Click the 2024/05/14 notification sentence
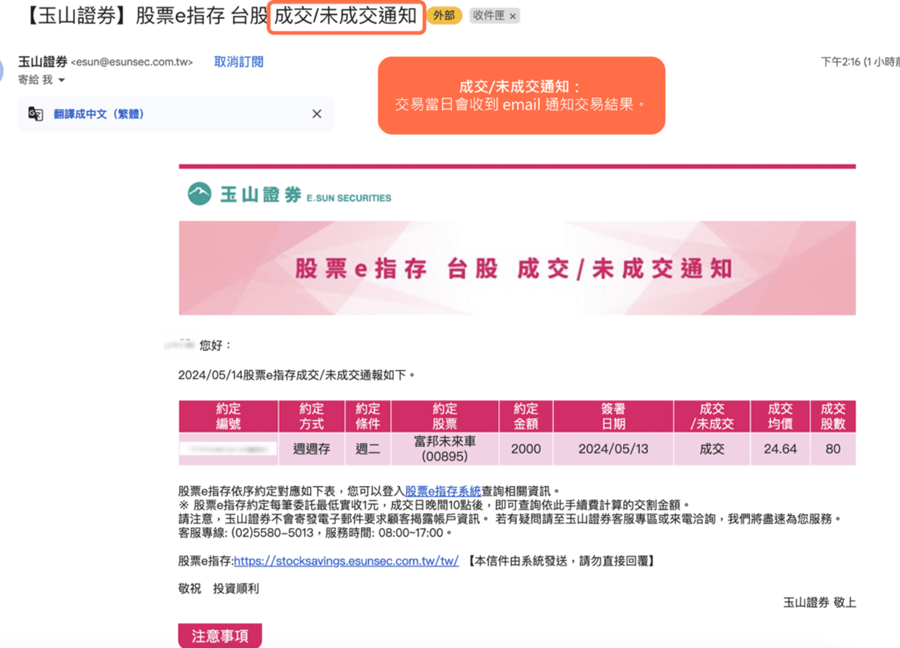Screen dimensions: 900x648 [296, 375]
